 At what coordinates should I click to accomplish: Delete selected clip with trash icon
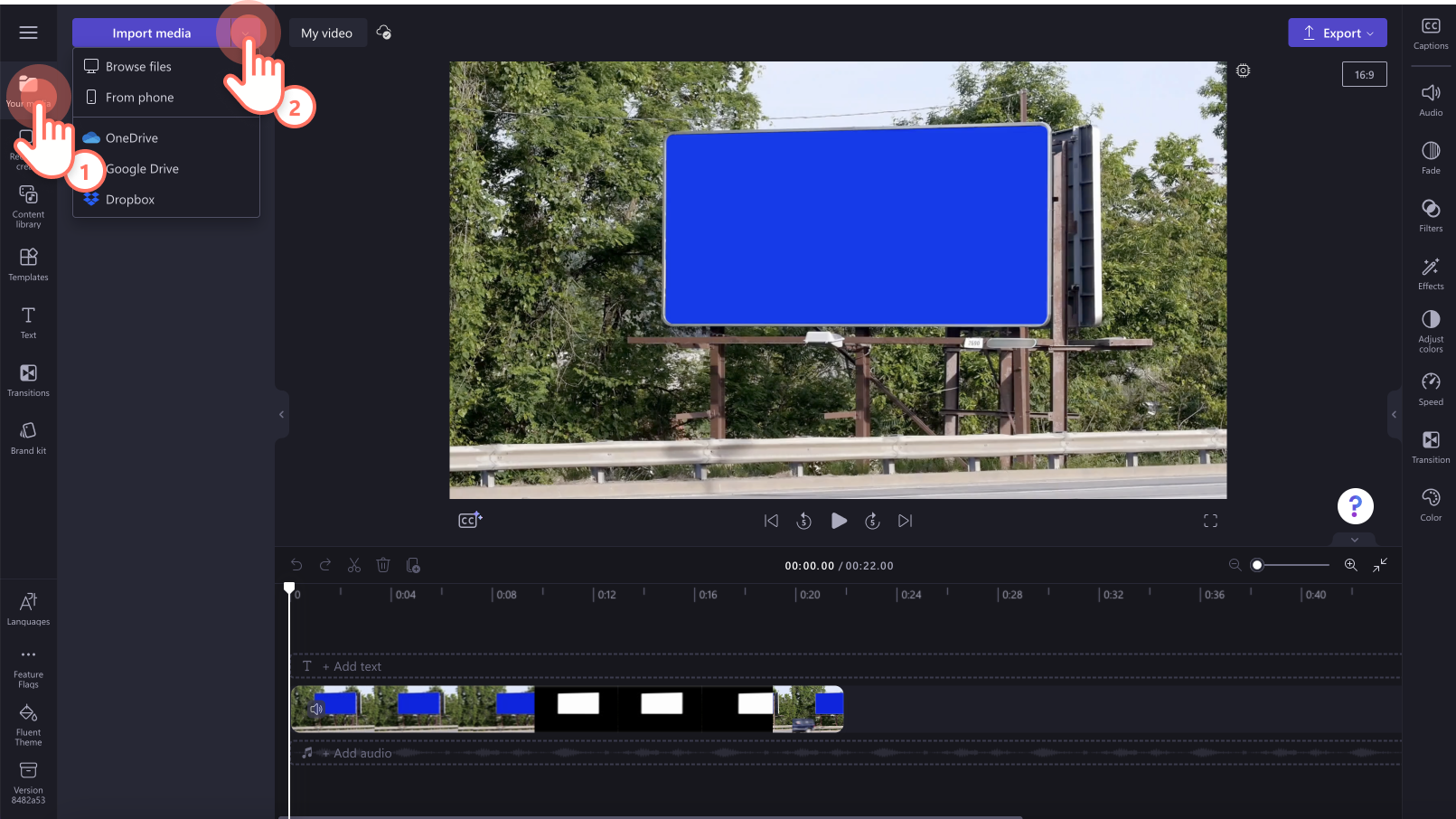[383, 565]
